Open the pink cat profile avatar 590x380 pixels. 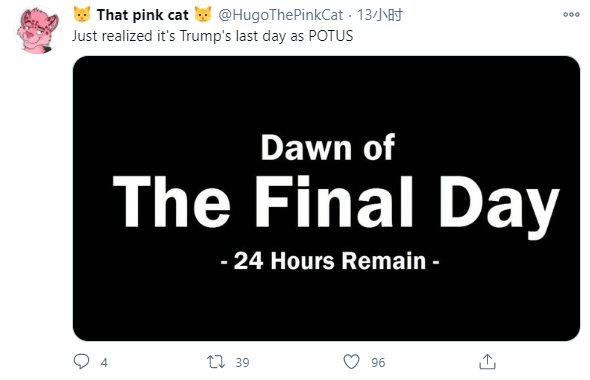pyautogui.click(x=38, y=29)
